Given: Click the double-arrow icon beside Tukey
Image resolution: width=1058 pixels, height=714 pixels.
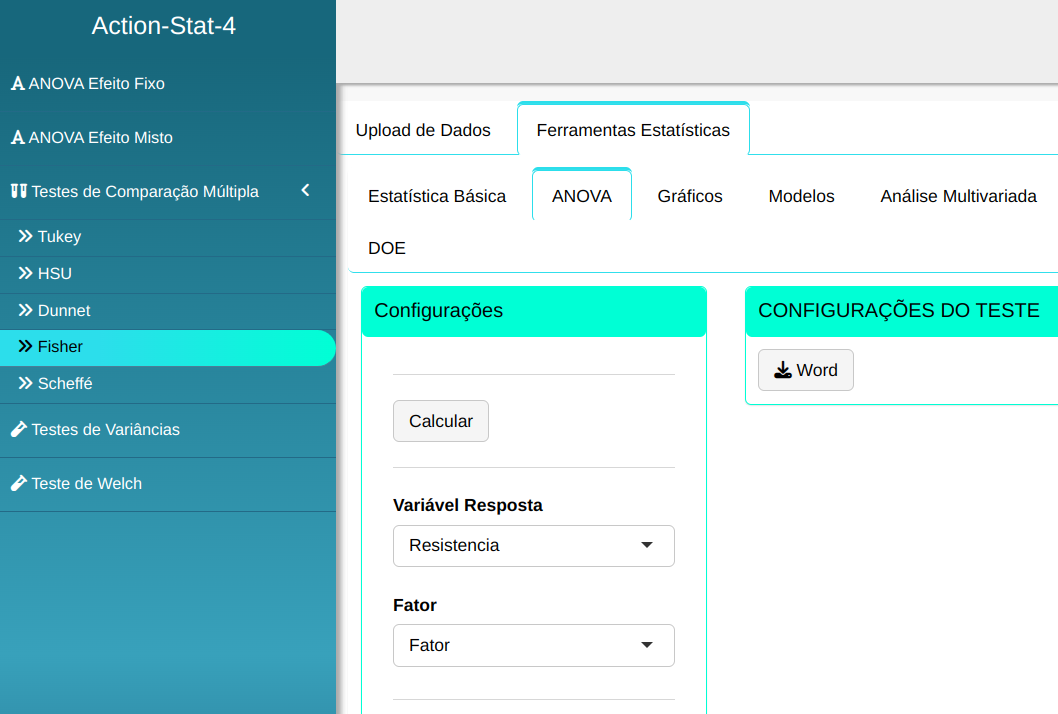Looking at the screenshot, I should coord(26,237).
